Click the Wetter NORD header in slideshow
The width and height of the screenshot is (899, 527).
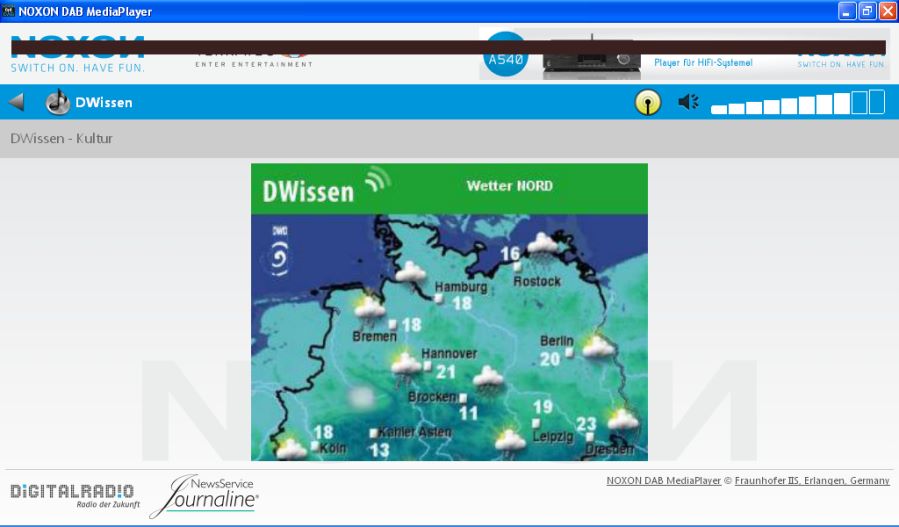pos(509,186)
